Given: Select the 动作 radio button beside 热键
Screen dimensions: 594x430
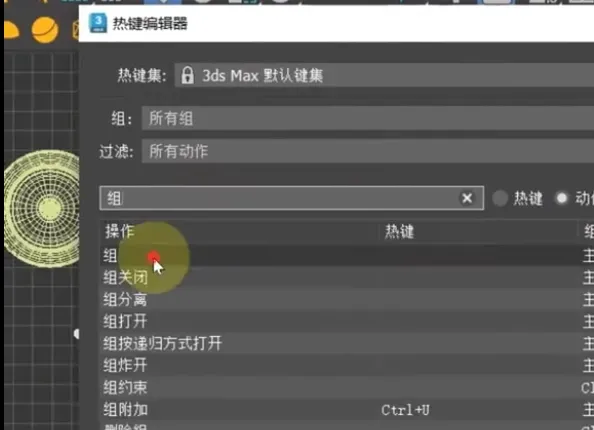Looking at the screenshot, I should pyautogui.click(x=562, y=198).
